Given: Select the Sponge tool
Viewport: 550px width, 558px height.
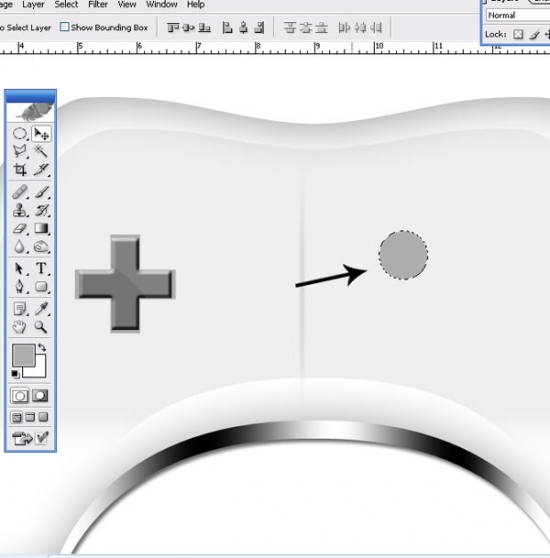Looking at the screenshot, I should 41,246.
